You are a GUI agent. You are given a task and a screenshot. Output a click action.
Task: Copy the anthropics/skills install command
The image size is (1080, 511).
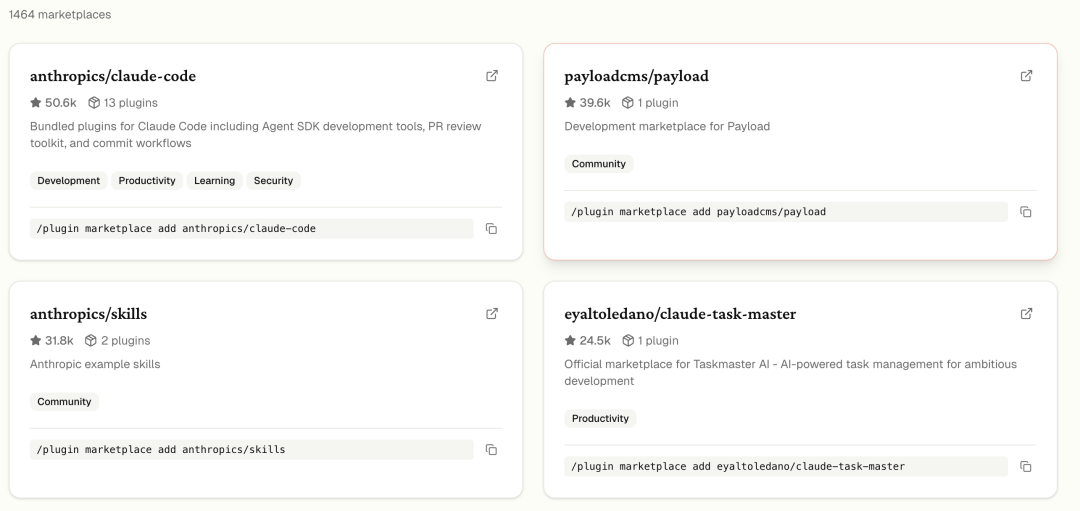[491, 450]
